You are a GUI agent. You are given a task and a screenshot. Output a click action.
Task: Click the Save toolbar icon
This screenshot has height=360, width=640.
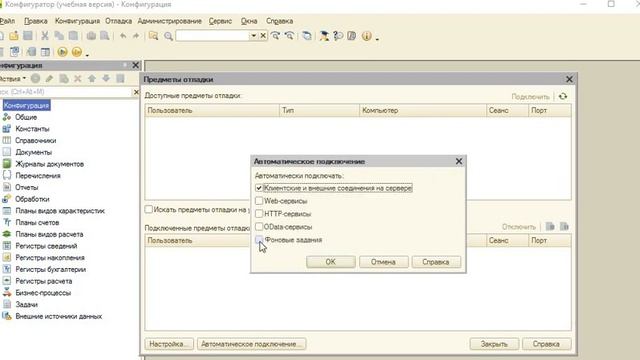[x=28, y=36]
